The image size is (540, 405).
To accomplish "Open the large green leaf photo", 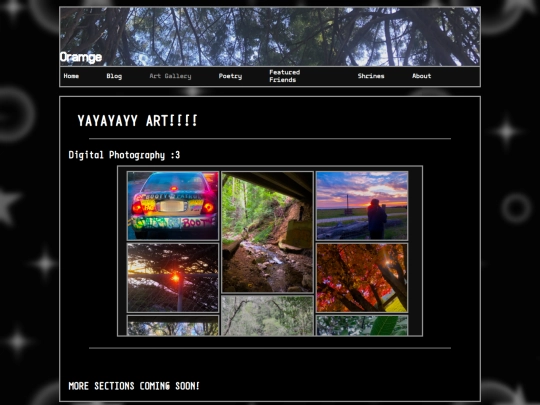I will pyautogui.click(x=362, y=325).
